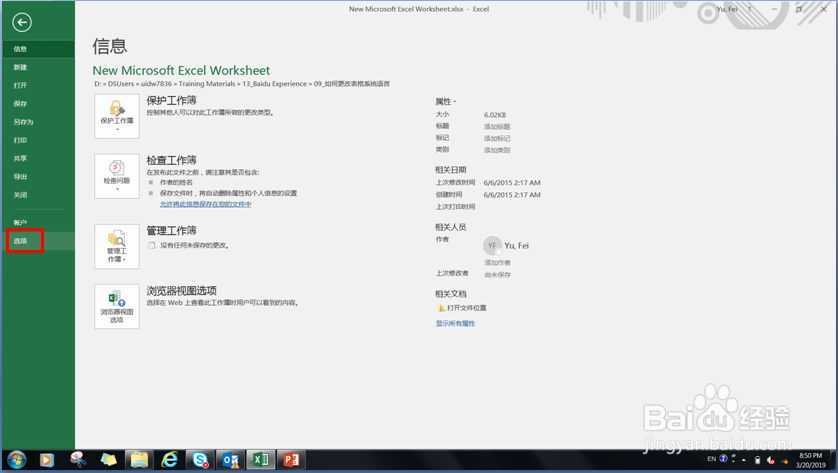Click 添加作者 add author field
Image resolution: width=838 pixels, height=473 pixels.
(x=498, y=262)
